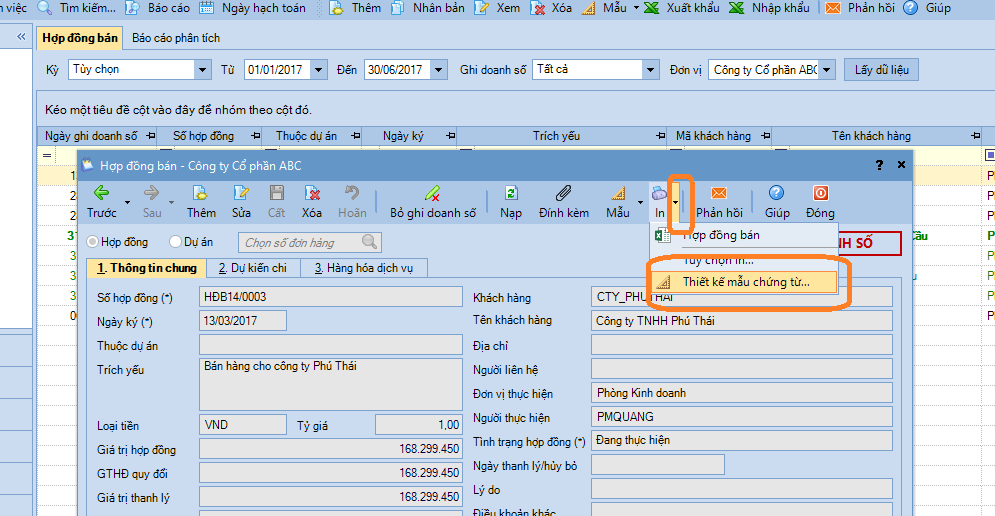Image resolution: width=995 pixels, height=516 pixels.
Task: Click Giúp in main toolbar
Action: pos(927,8)
